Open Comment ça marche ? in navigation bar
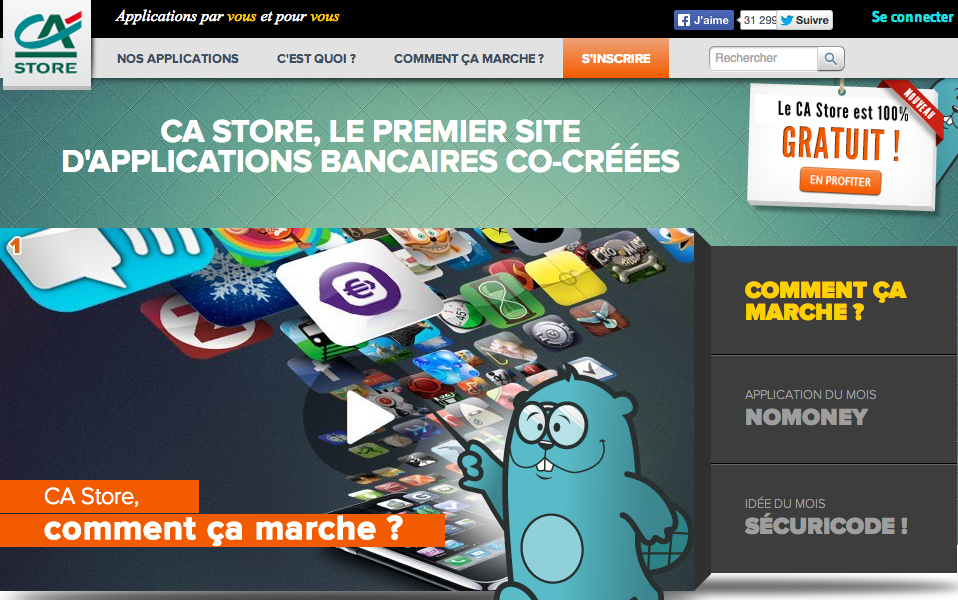This screenshot has width=958, height=600. pos(469,59)
